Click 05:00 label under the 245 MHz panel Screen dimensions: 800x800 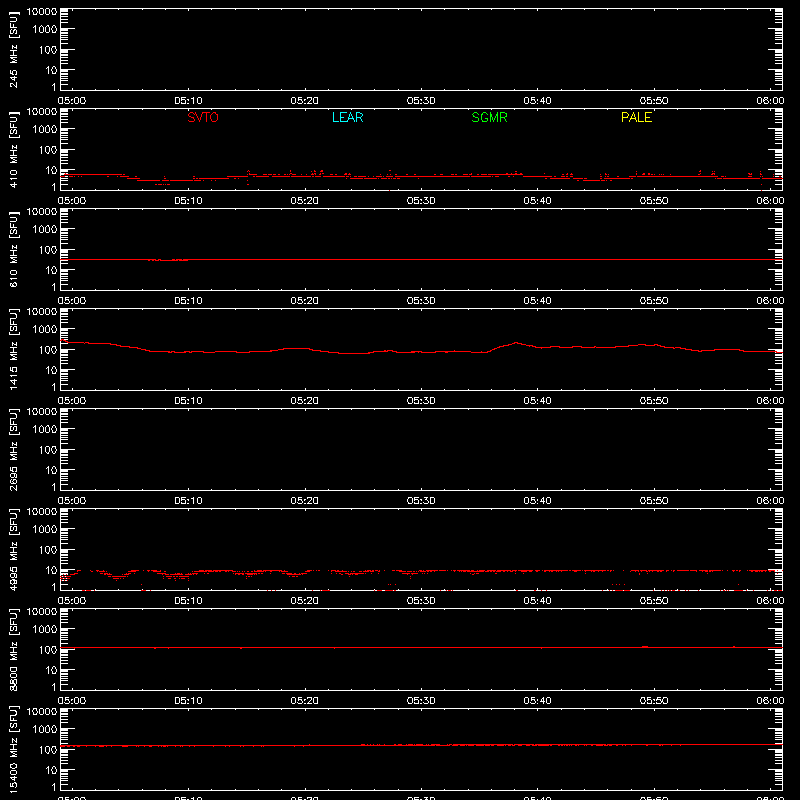pyautogui.click(x=72, y=101)
